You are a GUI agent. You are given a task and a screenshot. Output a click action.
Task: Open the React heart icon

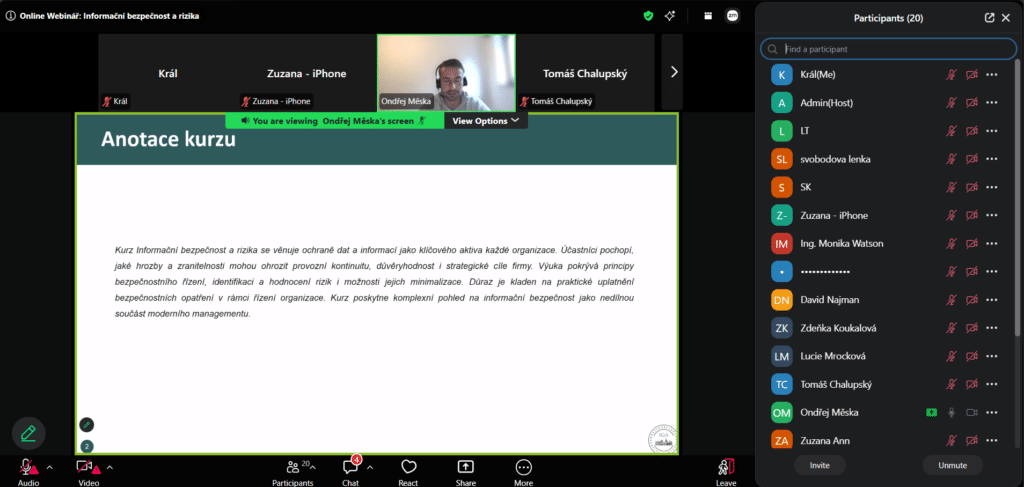click(x=409, y=467)
